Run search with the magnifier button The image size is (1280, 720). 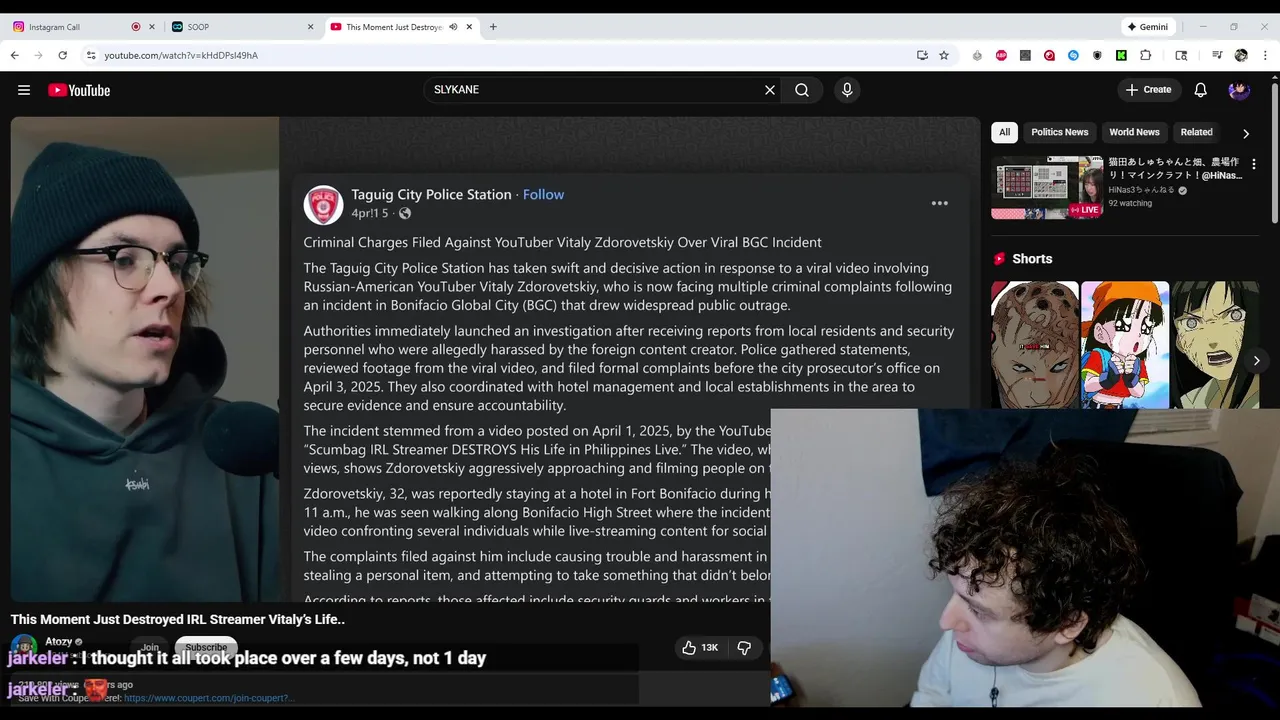point(802,90)
